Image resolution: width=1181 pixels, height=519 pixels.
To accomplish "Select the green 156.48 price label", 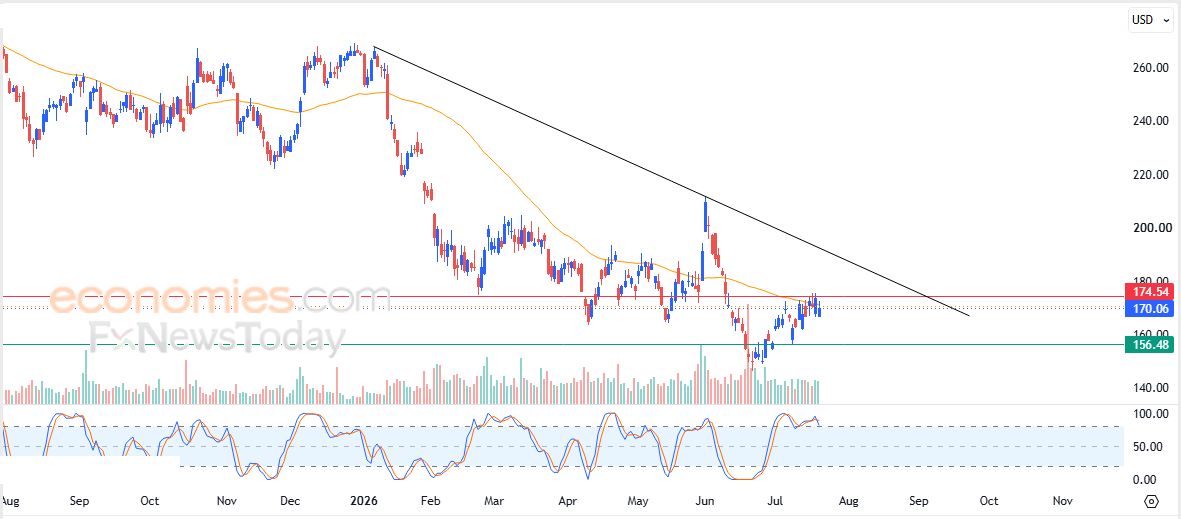I will pos(1148,345).
